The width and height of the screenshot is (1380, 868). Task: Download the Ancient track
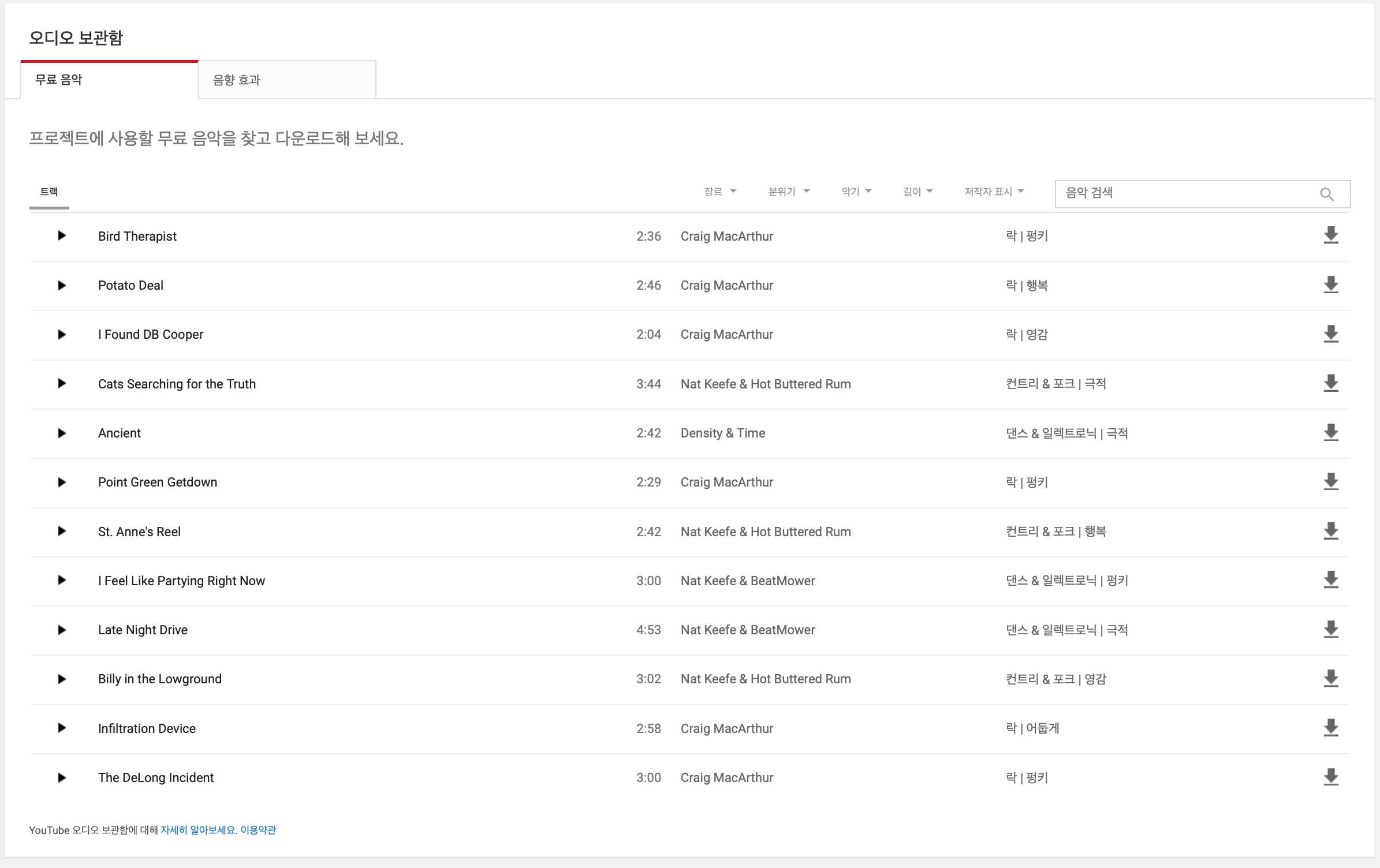point(1330,432)
